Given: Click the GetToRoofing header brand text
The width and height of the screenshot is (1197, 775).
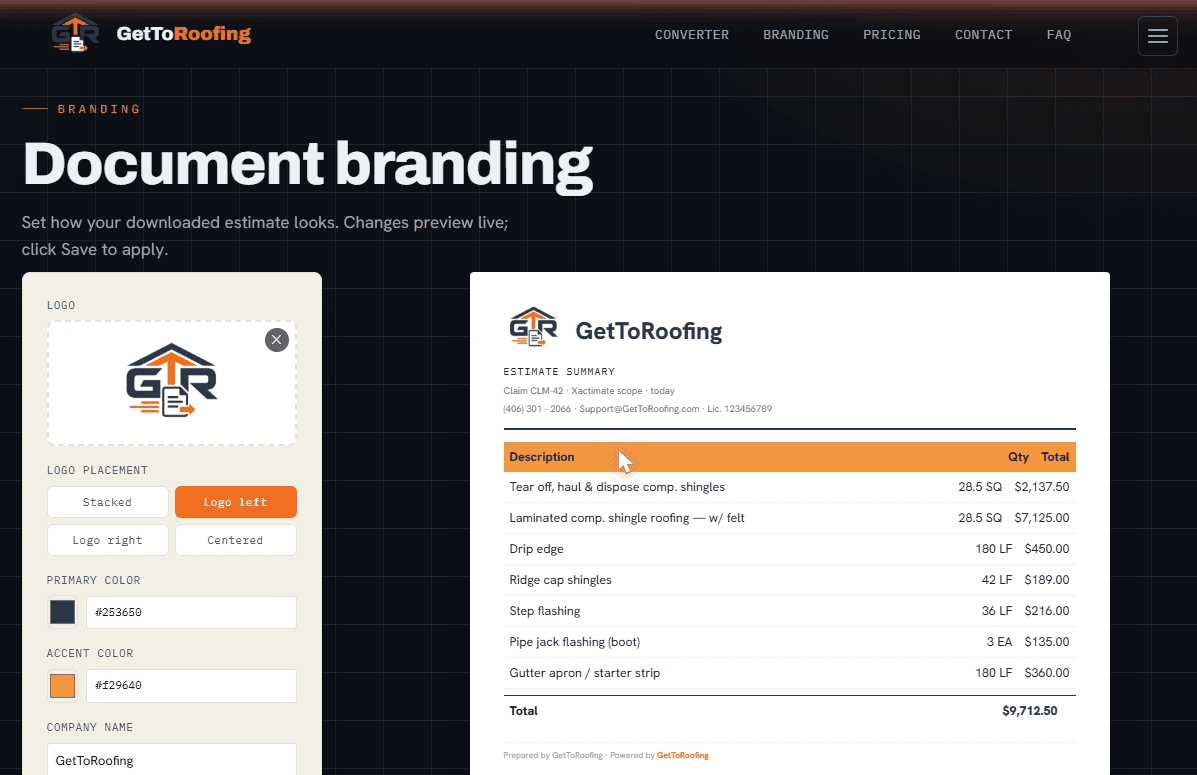Looking at the screenshot, I should point(183,34).
